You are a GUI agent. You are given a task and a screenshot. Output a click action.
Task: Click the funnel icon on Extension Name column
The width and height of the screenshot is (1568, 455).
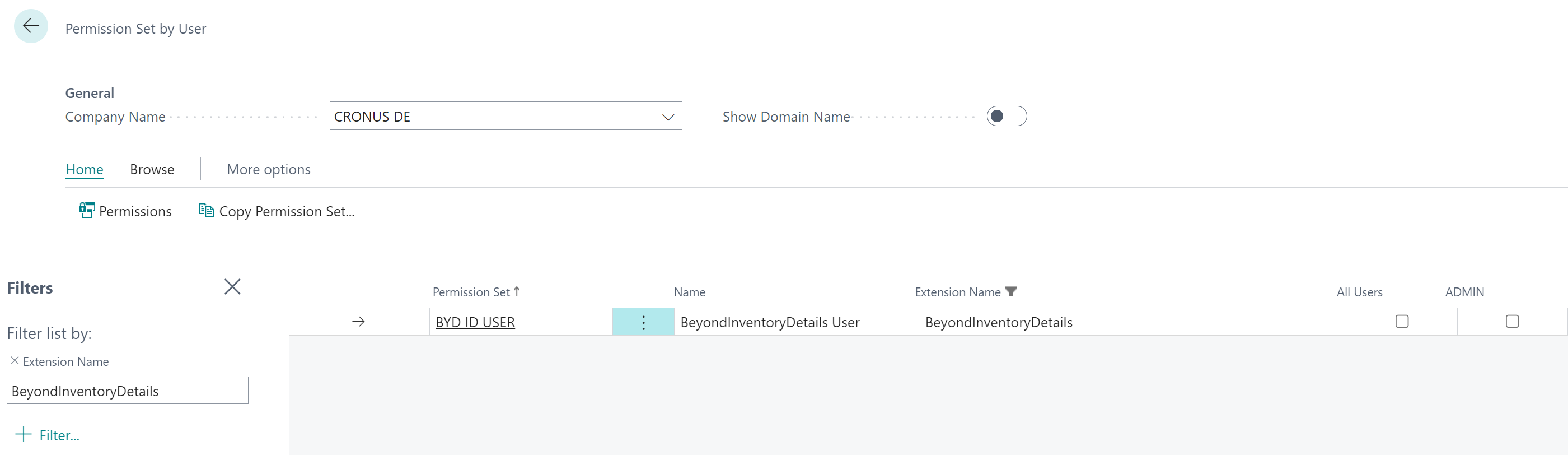[1010, 292]
